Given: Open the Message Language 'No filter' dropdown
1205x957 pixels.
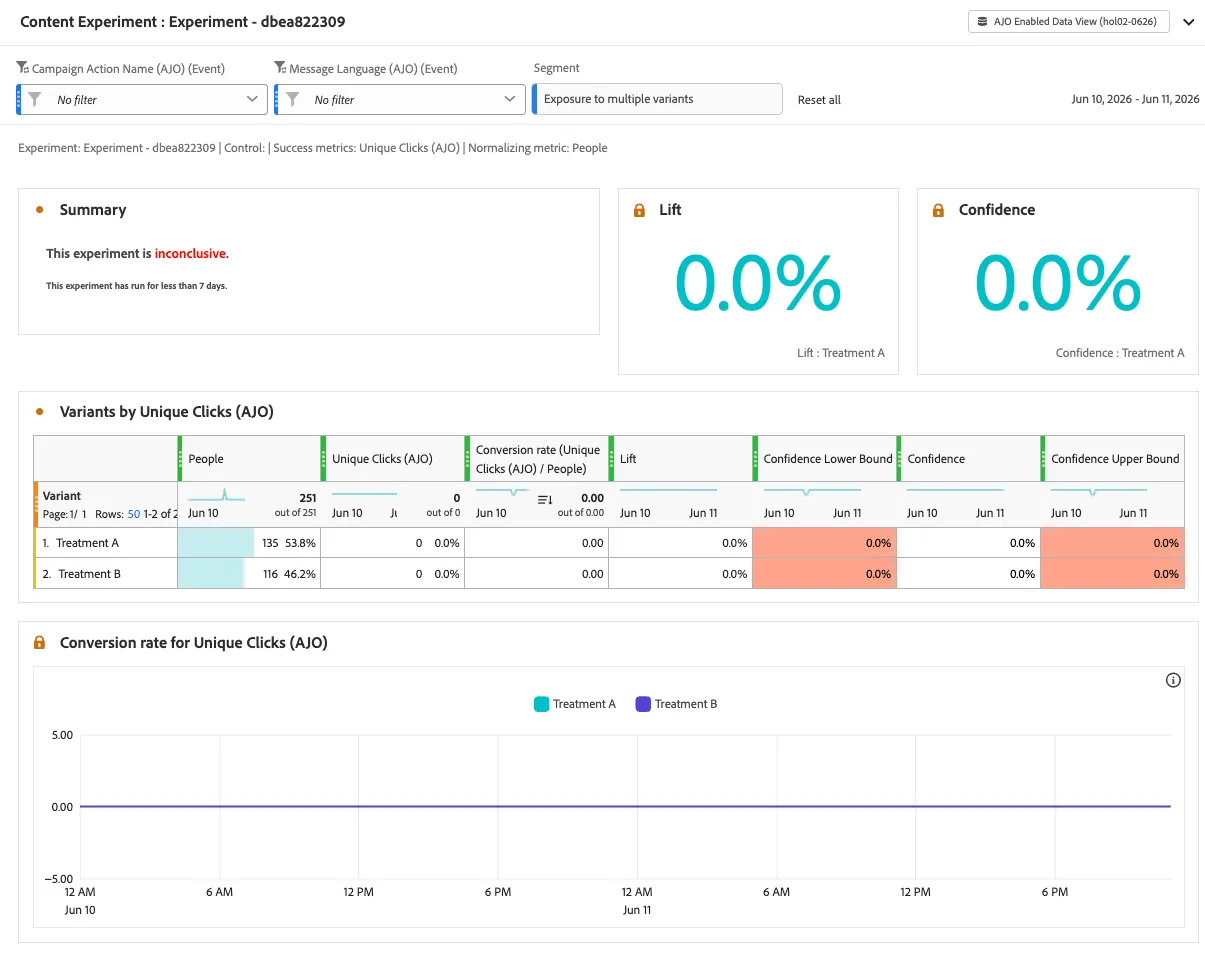Looking at the screenshot, I should [x=400, y=99].
